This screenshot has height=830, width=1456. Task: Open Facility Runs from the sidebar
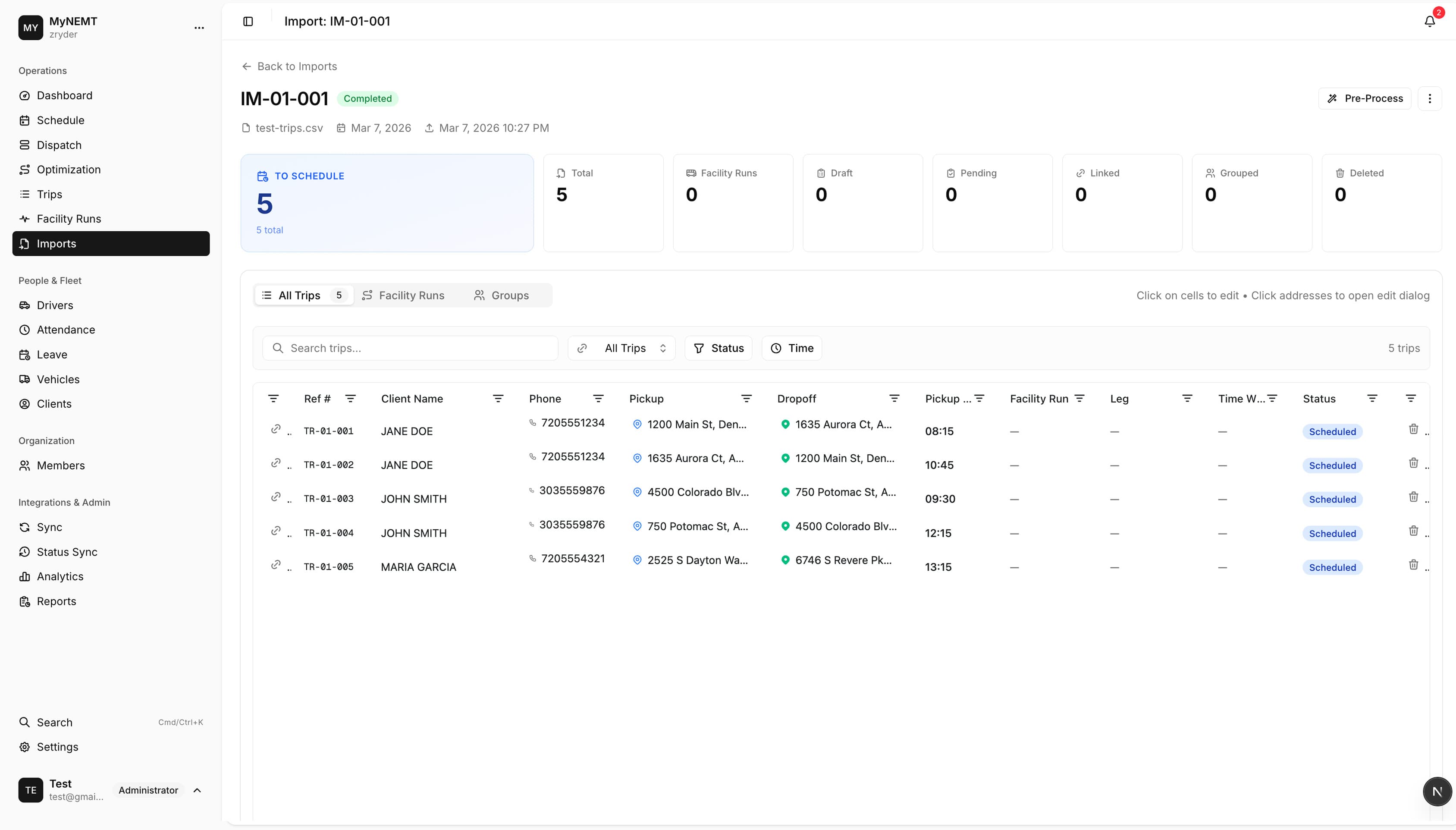pyautogui.click(x=69, y=218)
